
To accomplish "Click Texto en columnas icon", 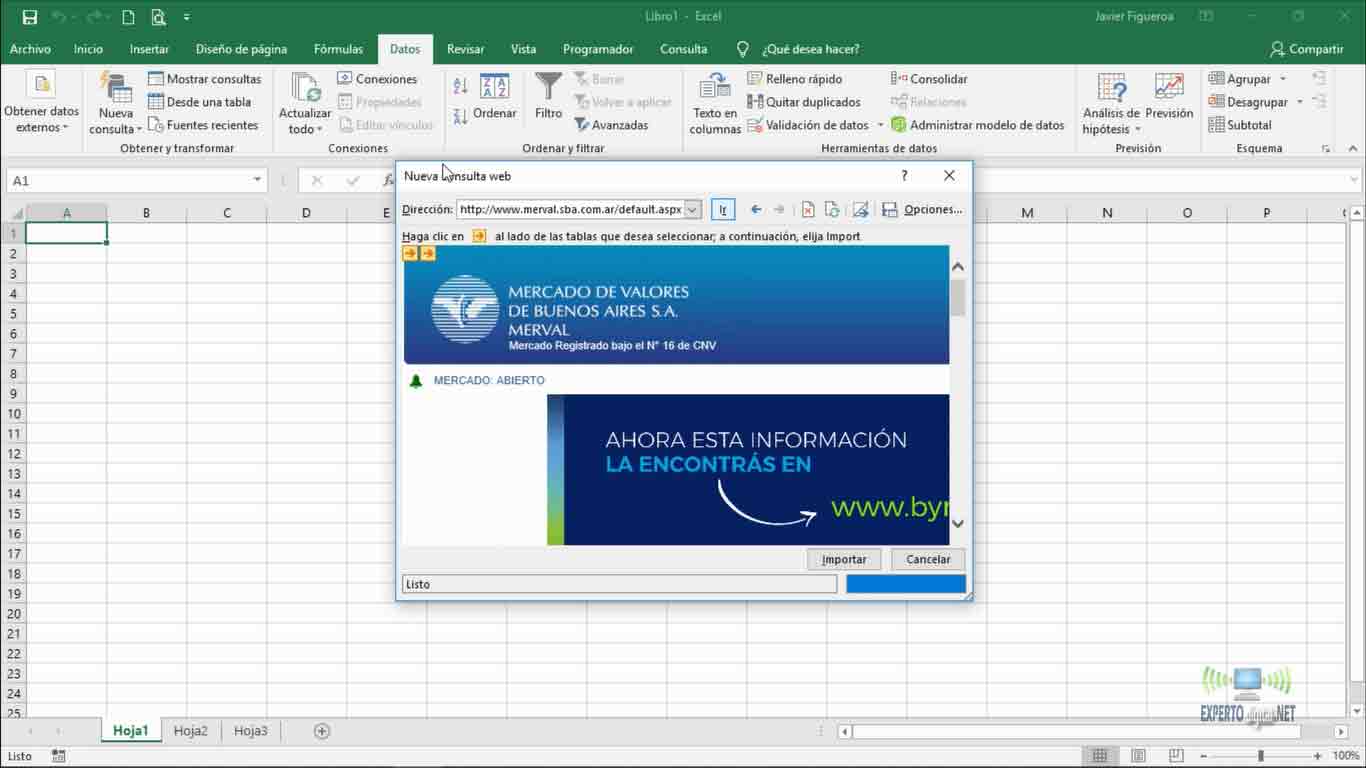I will [715, 88].
